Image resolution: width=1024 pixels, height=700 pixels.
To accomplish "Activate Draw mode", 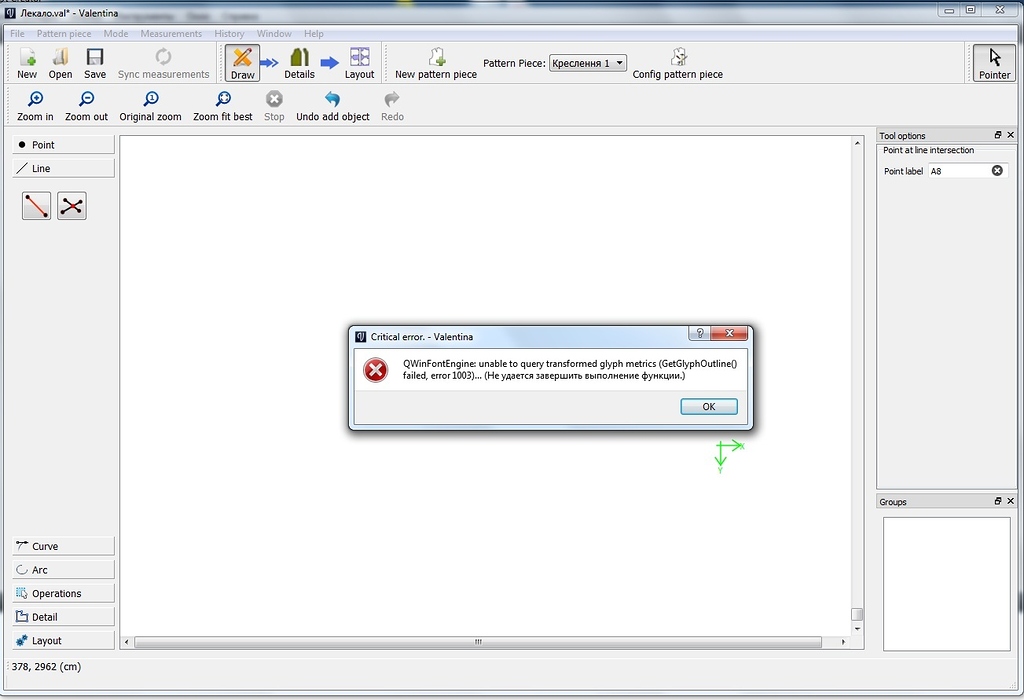I will coord(241,62).
